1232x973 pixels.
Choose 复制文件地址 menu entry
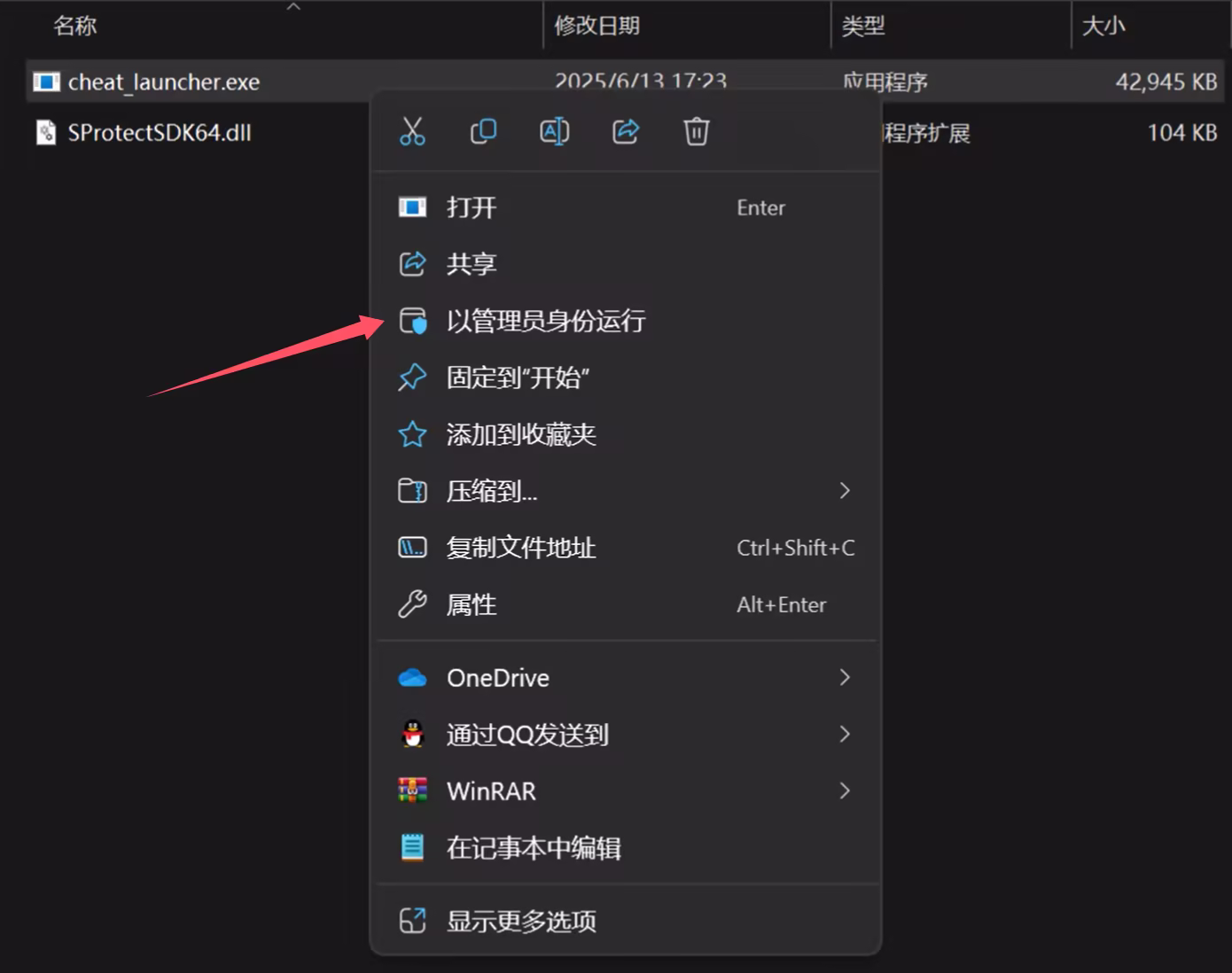[x=520, y=548]
